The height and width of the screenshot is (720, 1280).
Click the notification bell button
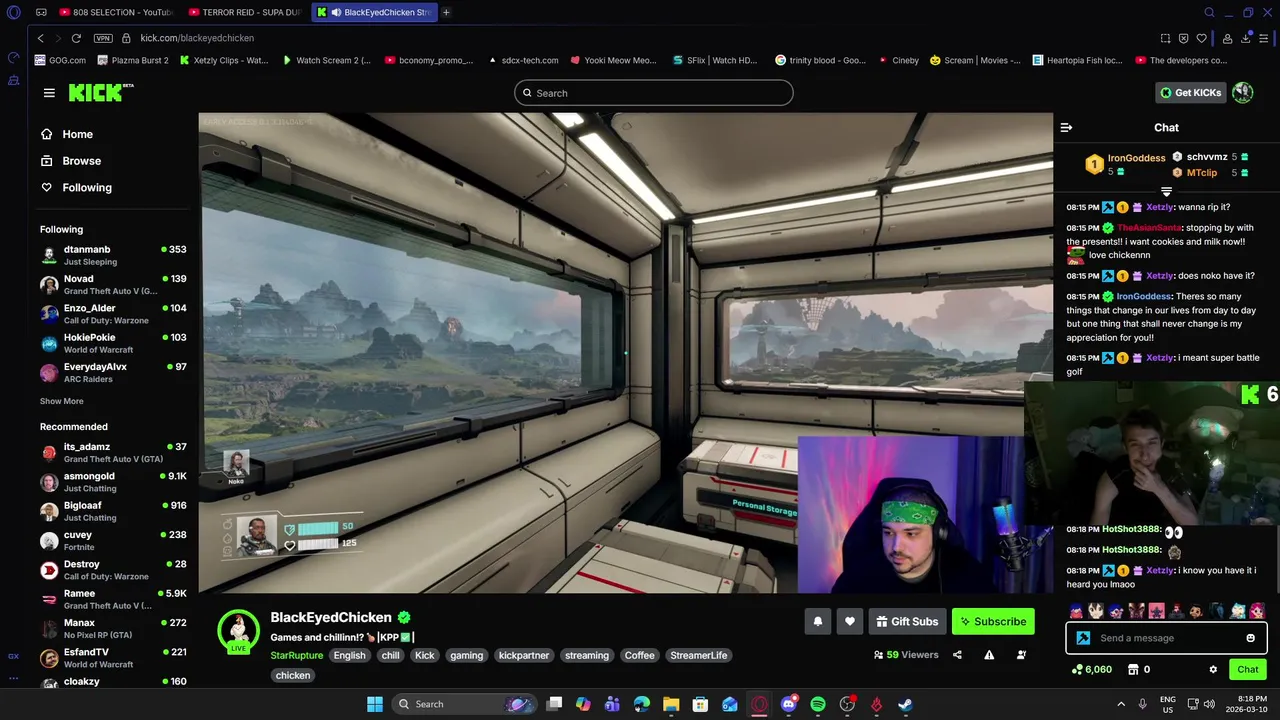click(818, 622)
